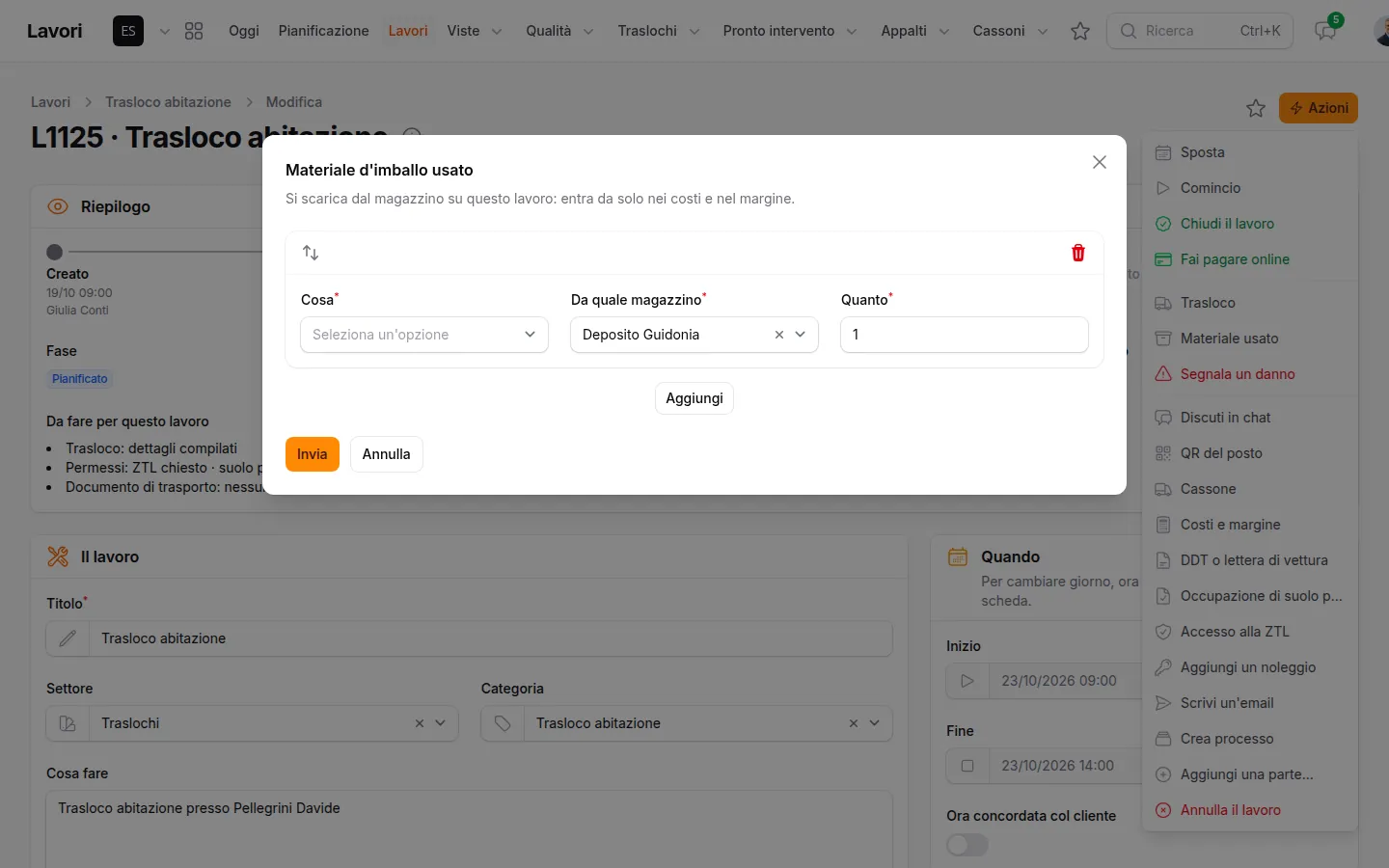Click the Annulla button in dialog
1389x868 pixels.
[387, 454]
